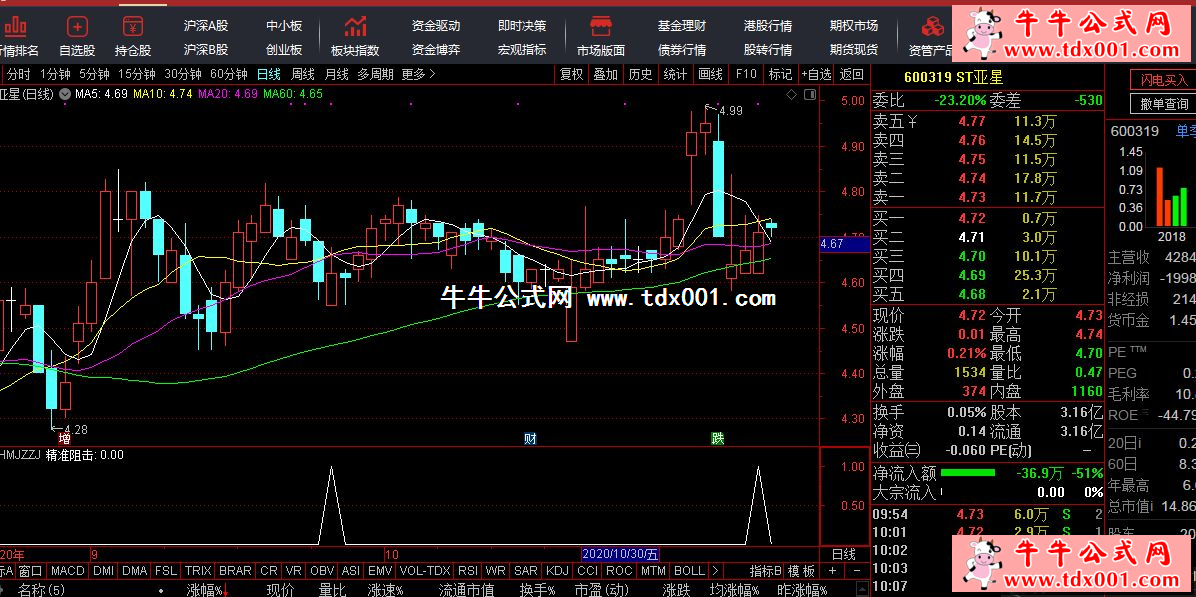Open 统计 statistics button
The image size is (1196, 597).
675,74
